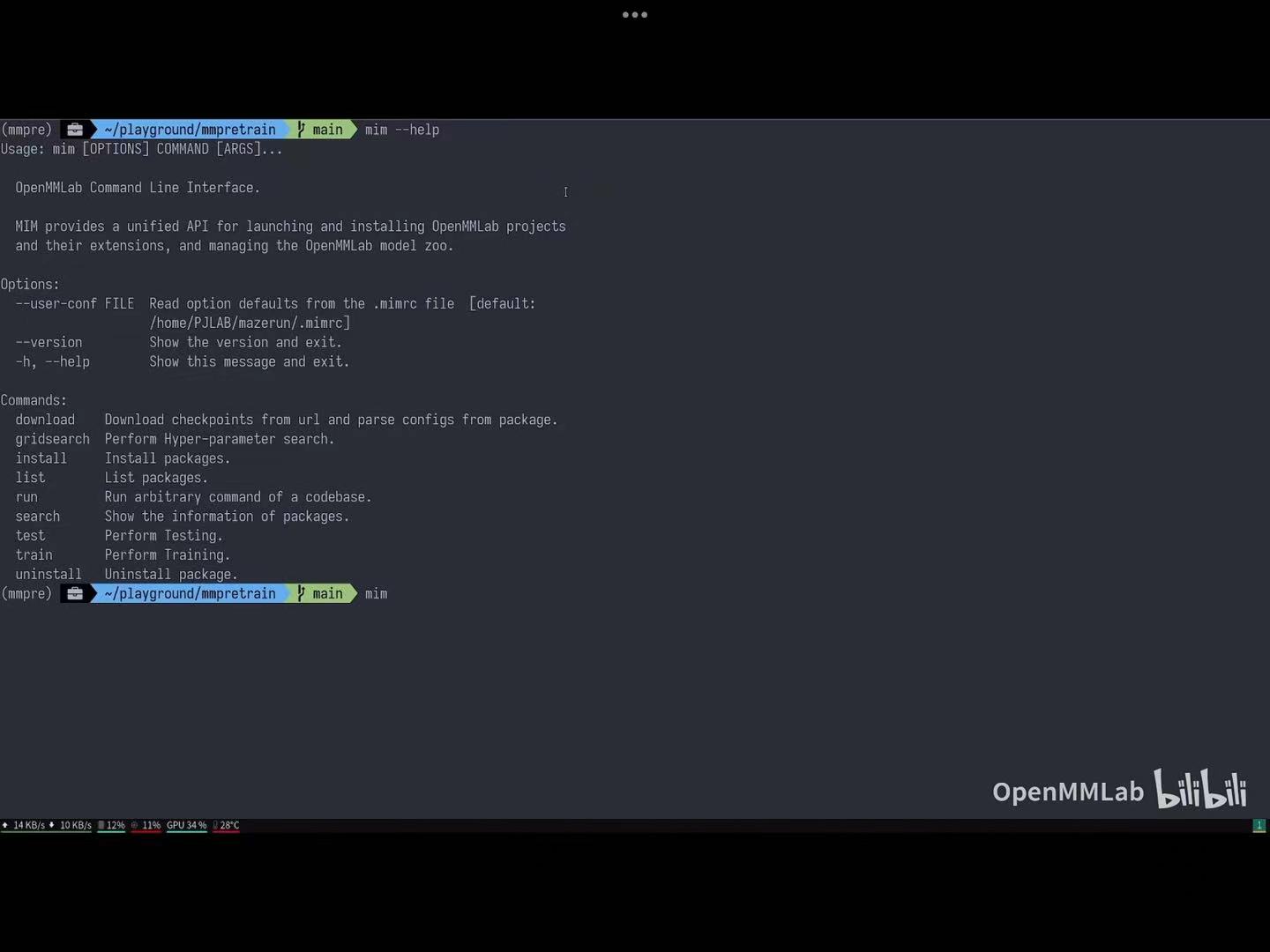Click the "test" command name
Screen dimensions: 1270x952
coord(30,537)
